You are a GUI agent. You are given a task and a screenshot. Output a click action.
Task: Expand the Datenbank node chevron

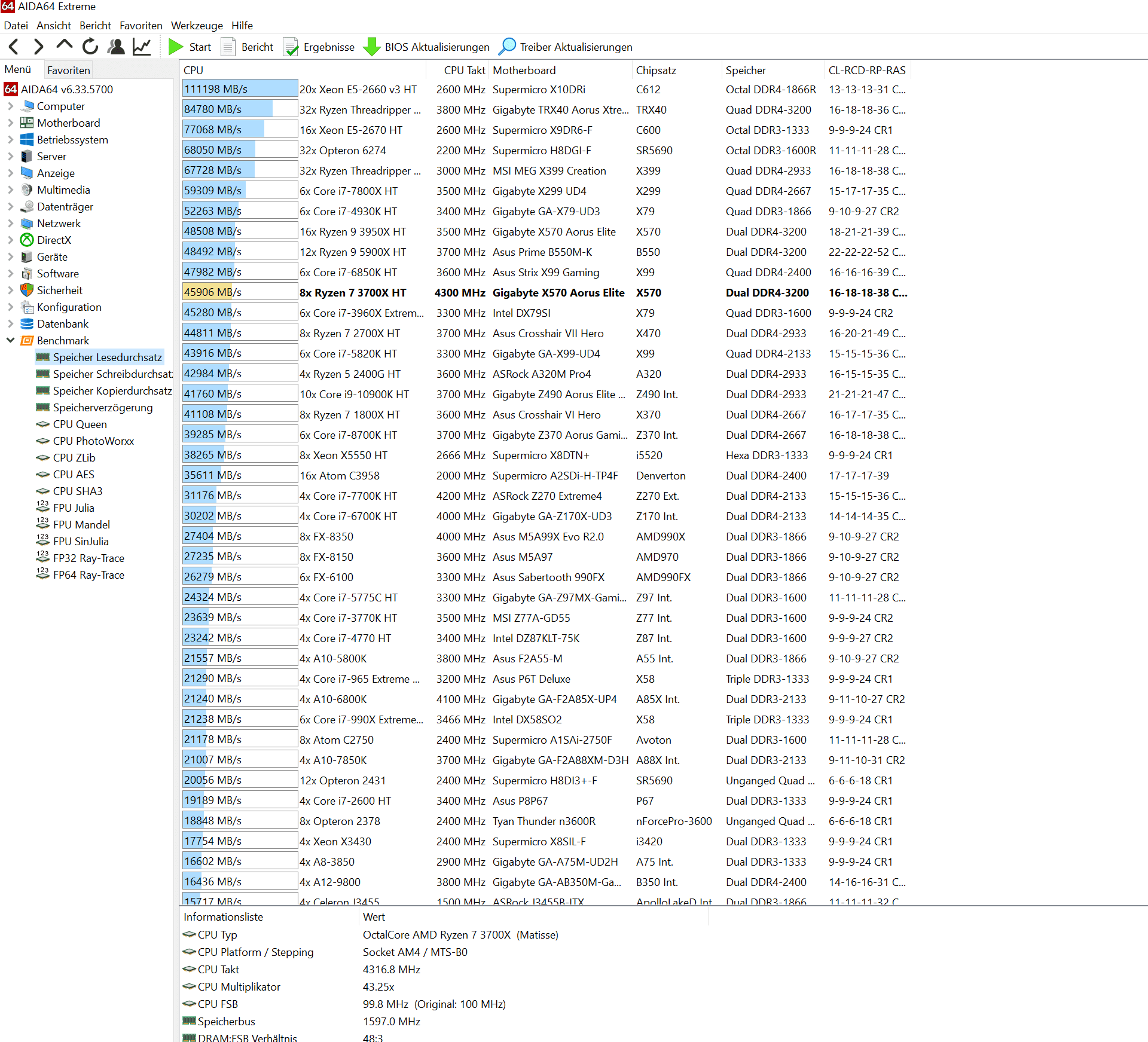[10, 324]
